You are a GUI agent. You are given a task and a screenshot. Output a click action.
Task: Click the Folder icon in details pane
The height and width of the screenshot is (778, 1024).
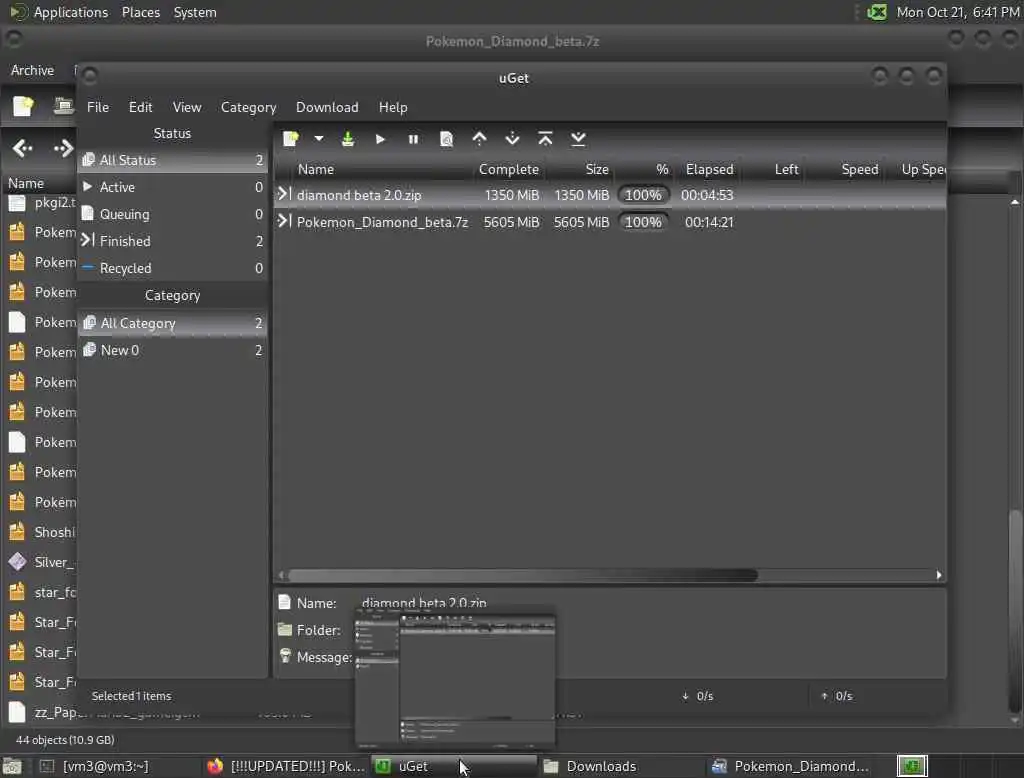point(284,630)
